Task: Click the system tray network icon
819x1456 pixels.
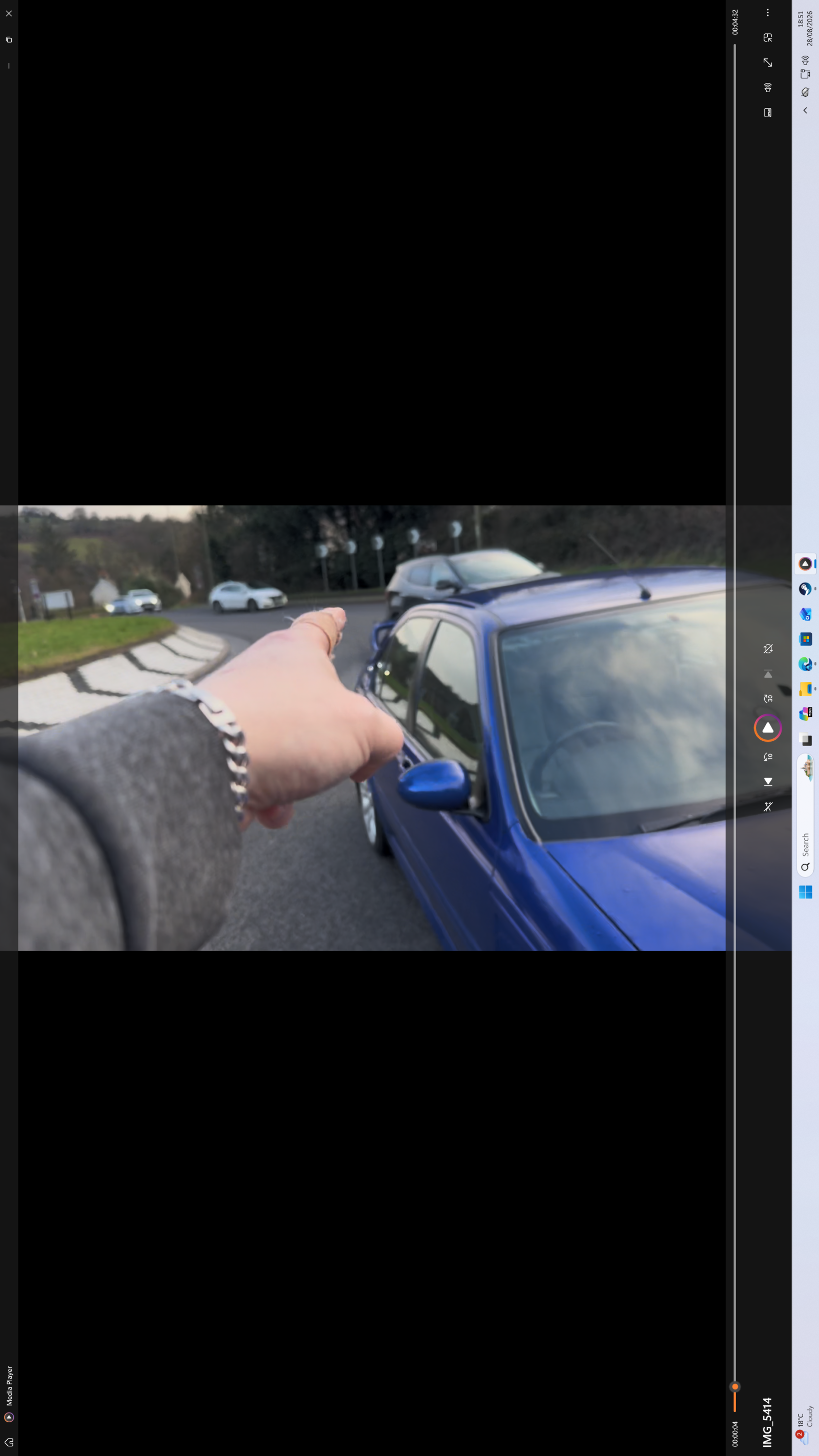Action: click(x=805, y=74)
